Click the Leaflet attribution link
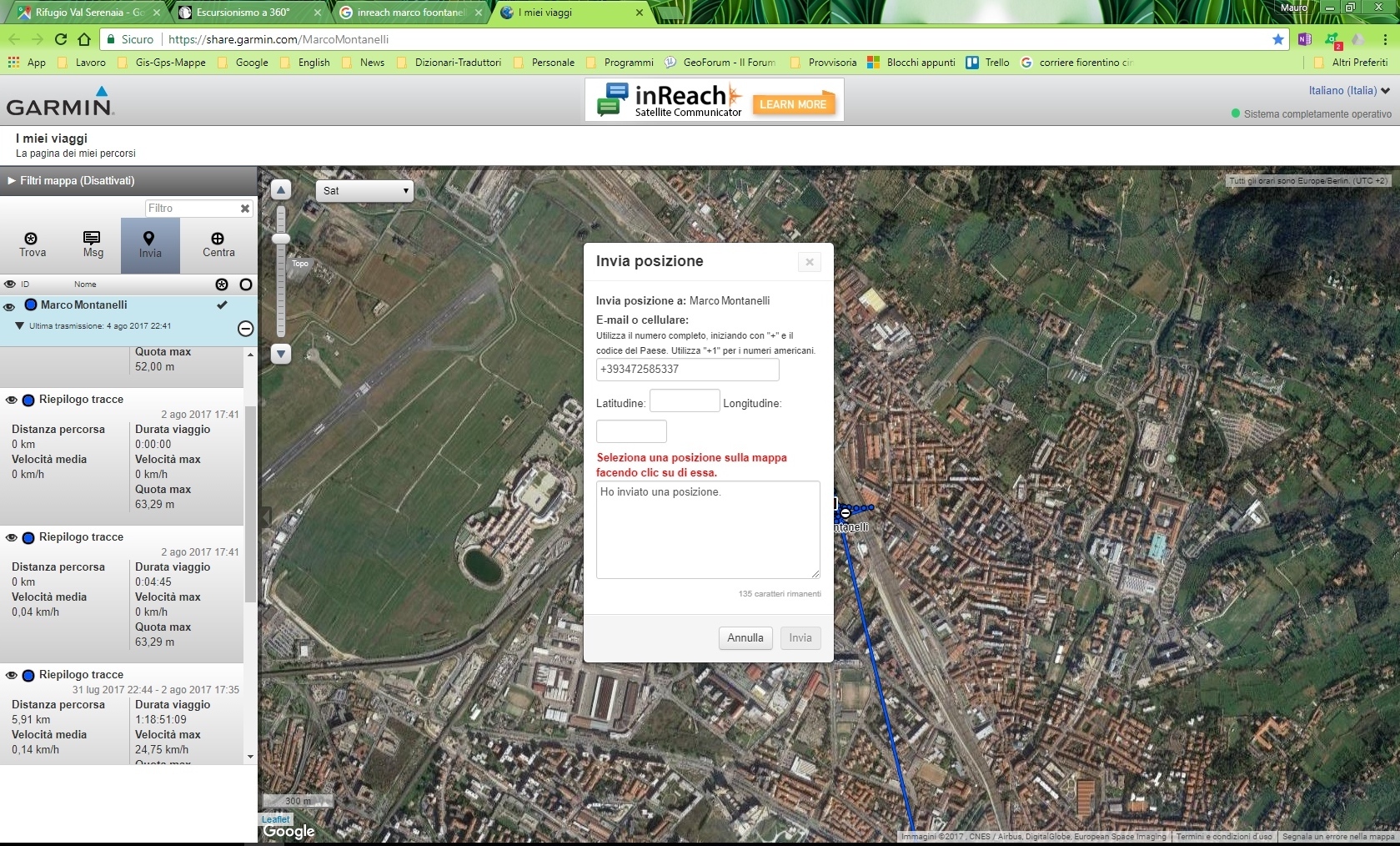Screen dimensions: 1400x846 275,819
